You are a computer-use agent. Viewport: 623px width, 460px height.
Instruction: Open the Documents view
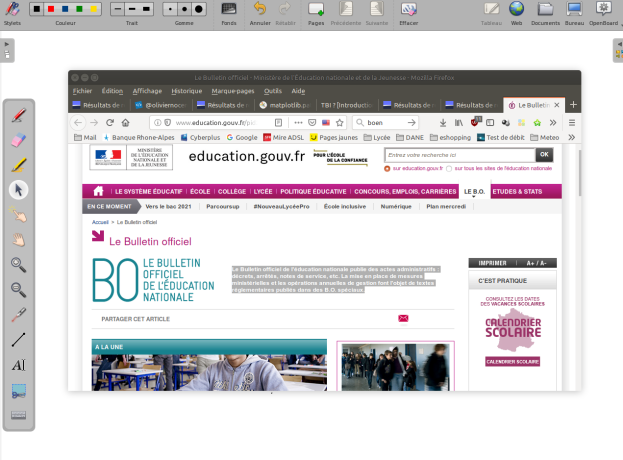tap(545, 10)
